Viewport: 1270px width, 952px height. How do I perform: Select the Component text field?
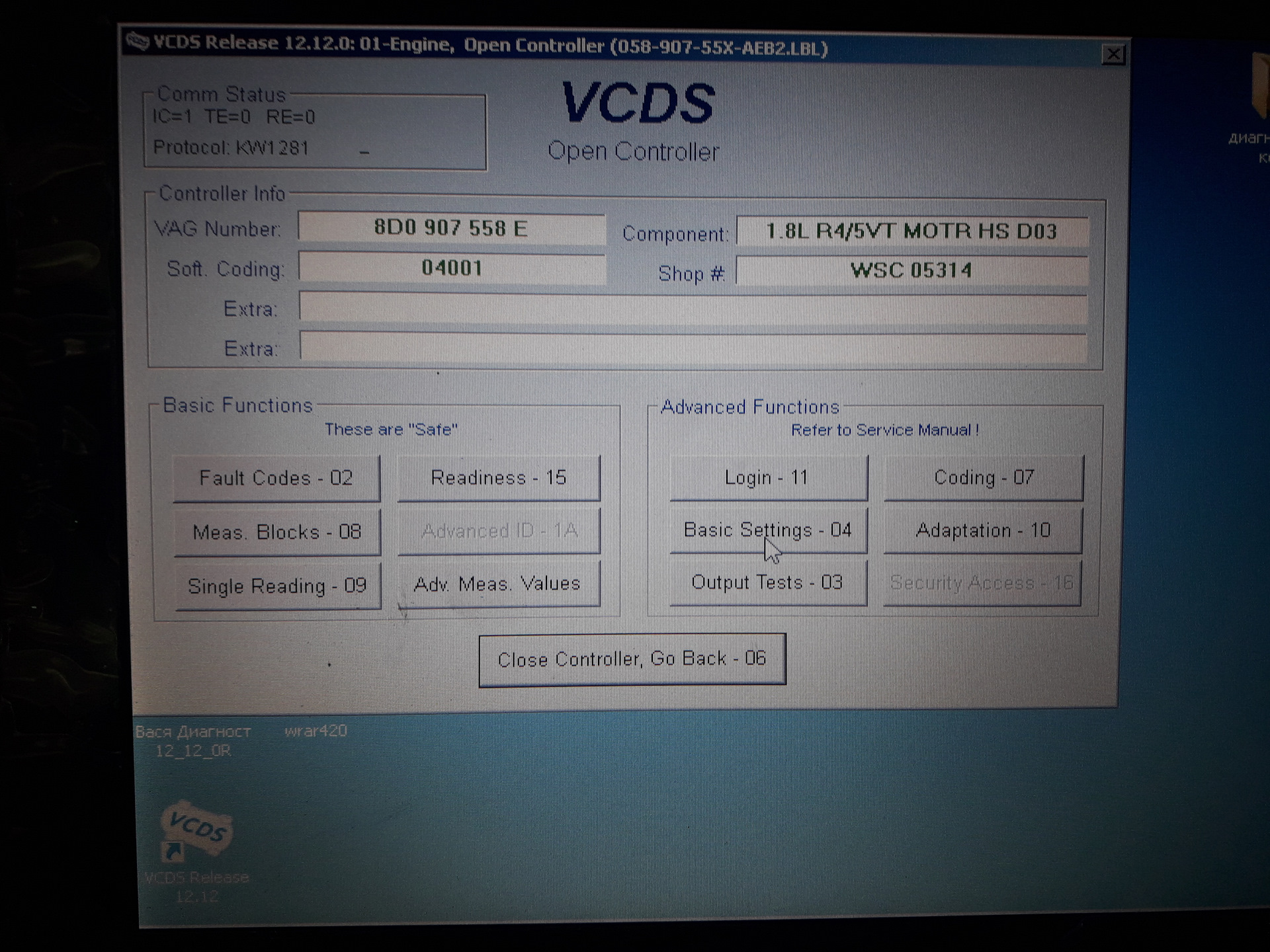click(x=911, y=231)
